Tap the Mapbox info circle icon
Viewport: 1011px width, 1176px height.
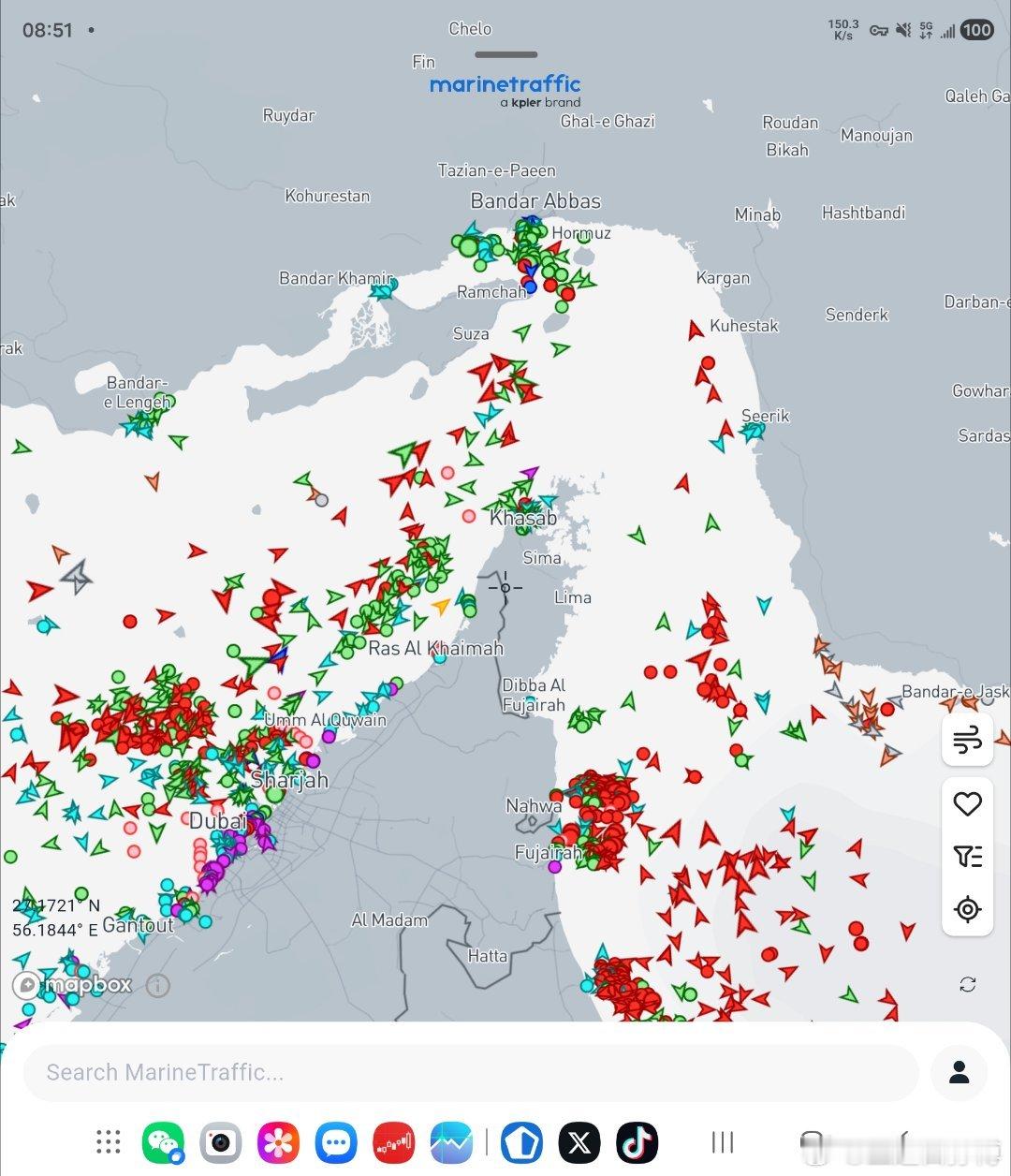pyautogui.click(x=157, y=985)
